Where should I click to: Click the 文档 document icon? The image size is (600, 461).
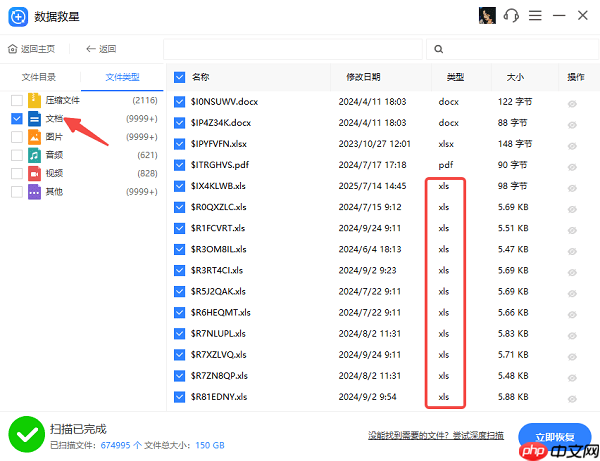[34, 119]
